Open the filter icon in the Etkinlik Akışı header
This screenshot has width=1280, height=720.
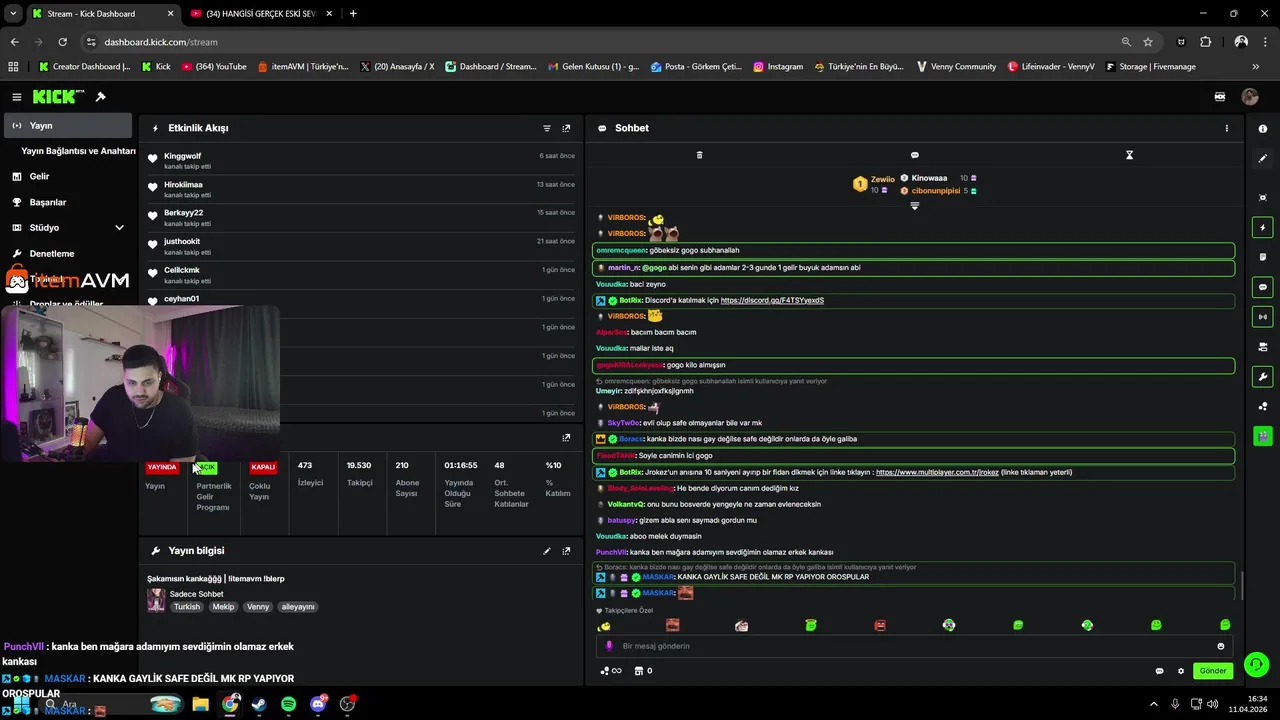547,128
